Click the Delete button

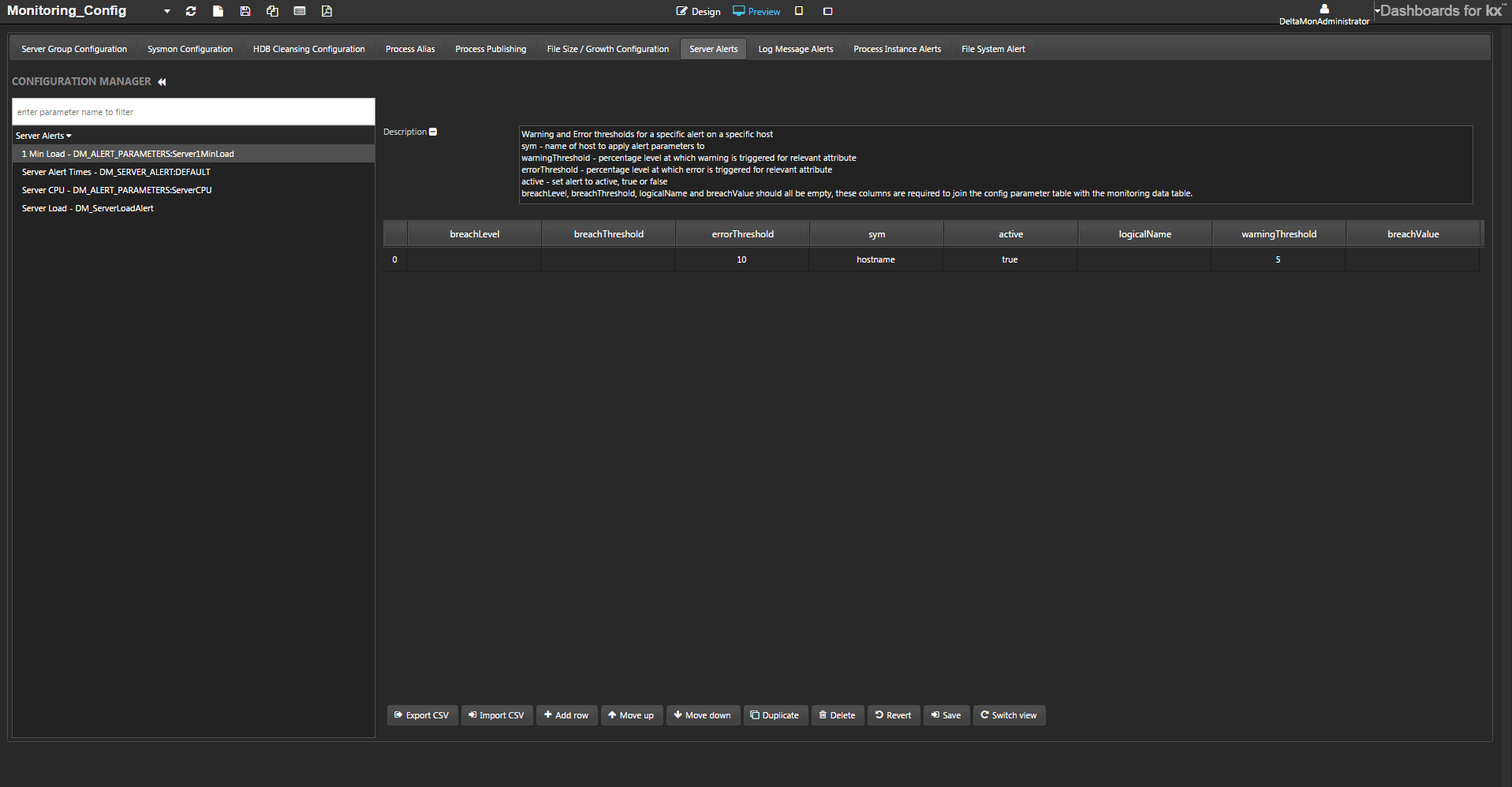(x=838, y=715)
